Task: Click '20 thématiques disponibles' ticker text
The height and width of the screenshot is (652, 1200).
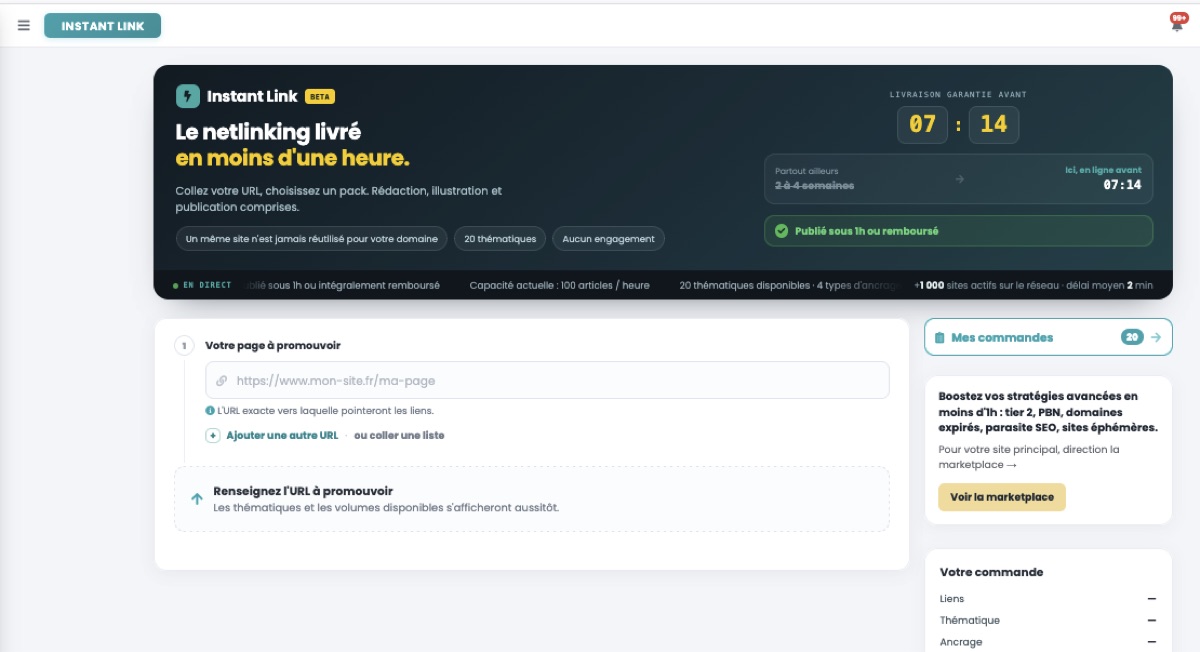Action: 745,285
